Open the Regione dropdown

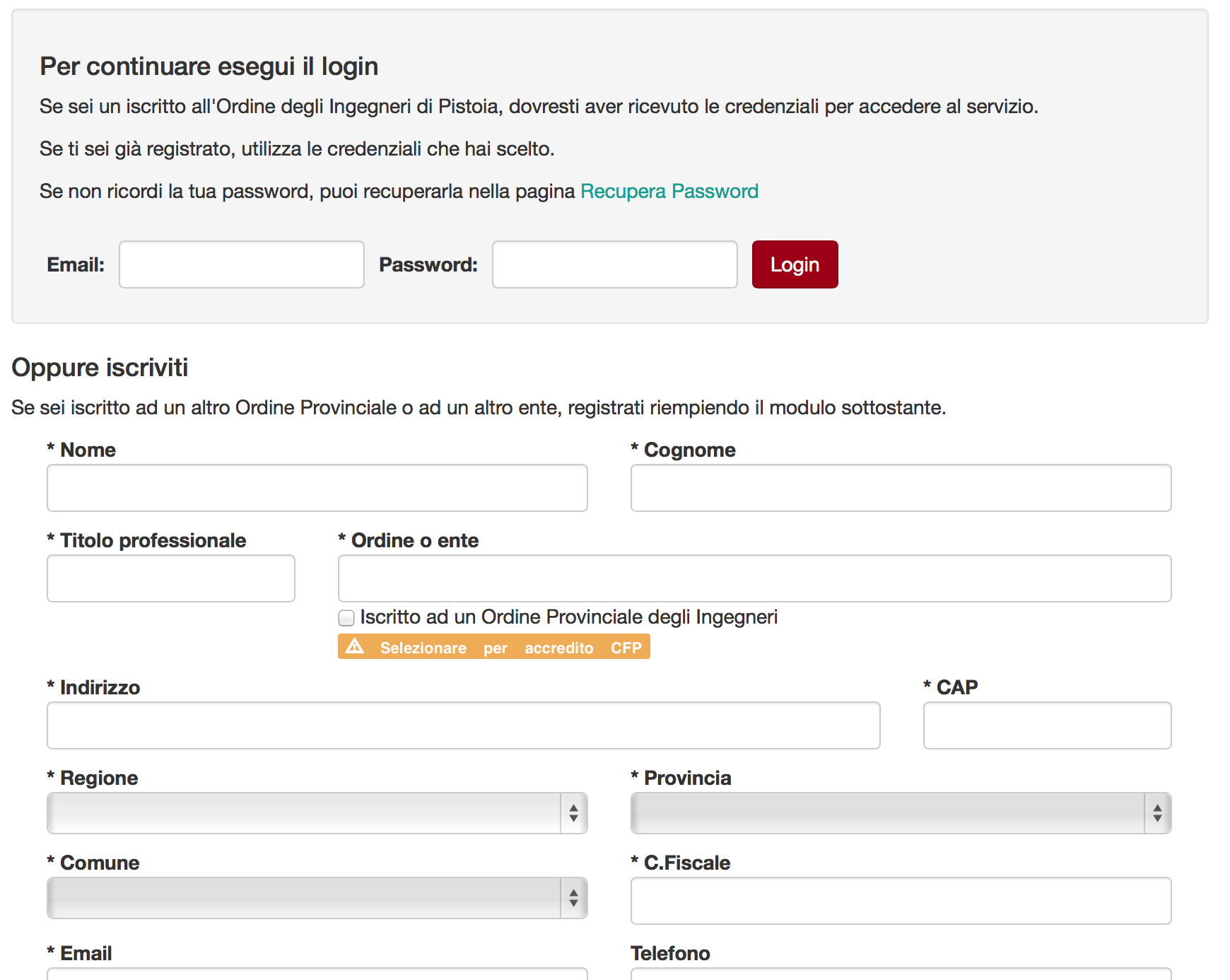click(317, 813)
